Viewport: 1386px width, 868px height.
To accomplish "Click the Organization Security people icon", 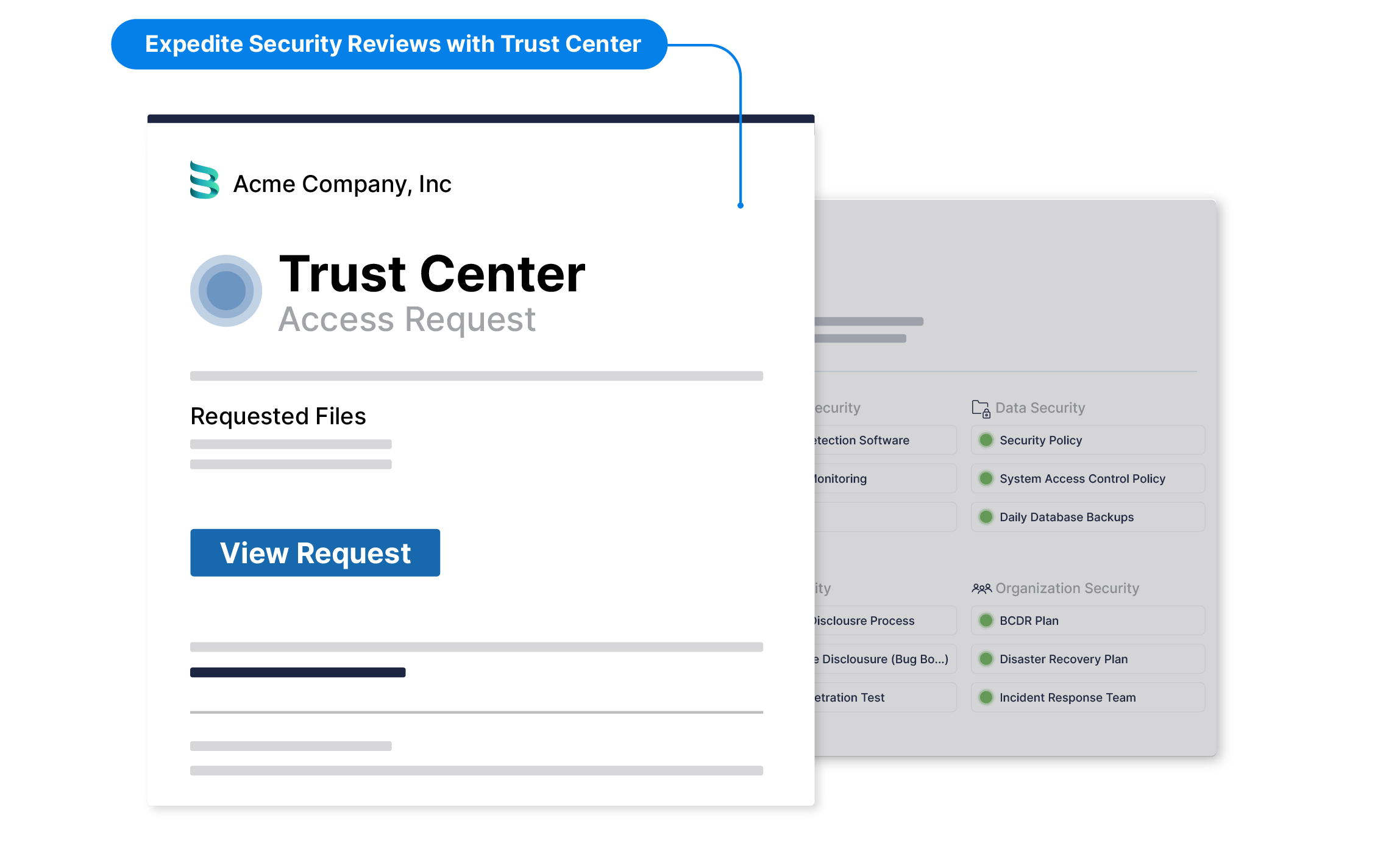I will coord(981,589).
